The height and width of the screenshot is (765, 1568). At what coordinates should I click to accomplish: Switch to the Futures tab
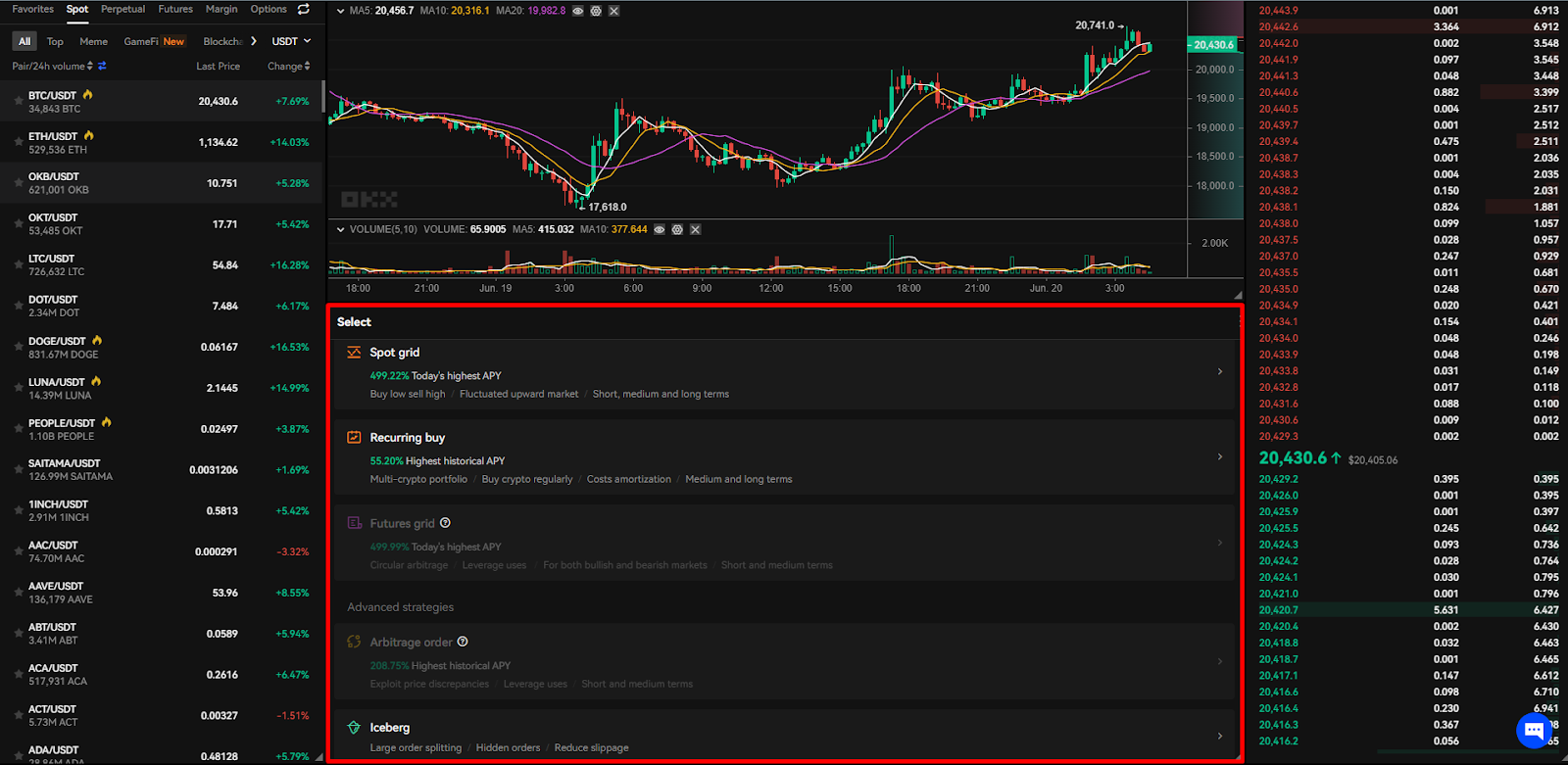[x=175, y=9]
